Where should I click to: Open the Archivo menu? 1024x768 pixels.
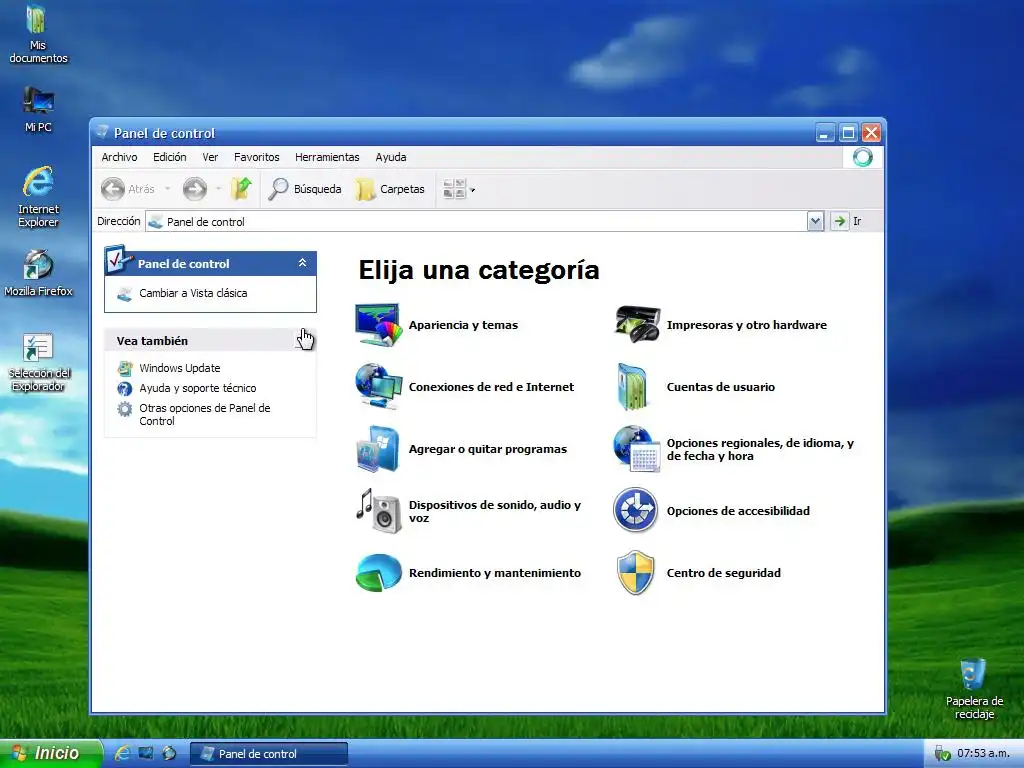[119, 157]
